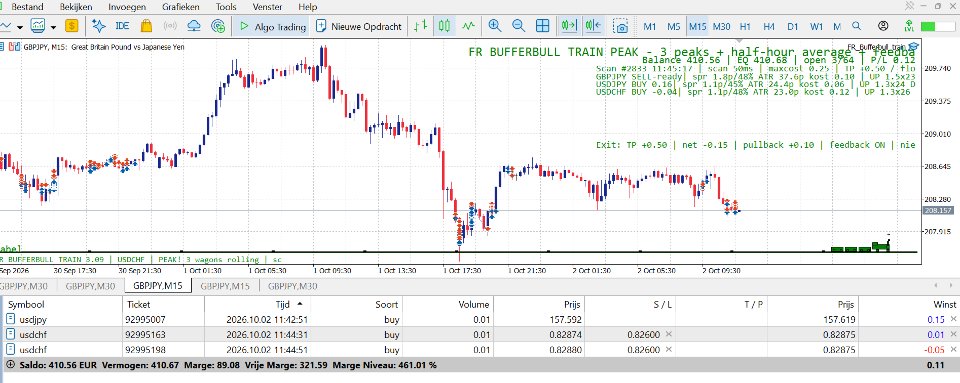Toggle Algo Trading on or off
The height and width of the screenshot is (383, 960).
[x=272, y=26]
